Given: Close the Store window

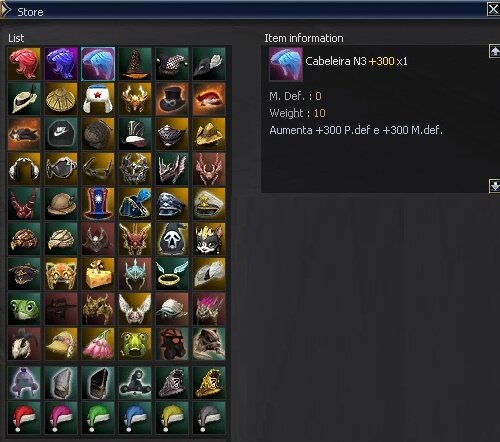Looking at the screenshot, I should tap(493, 9).
